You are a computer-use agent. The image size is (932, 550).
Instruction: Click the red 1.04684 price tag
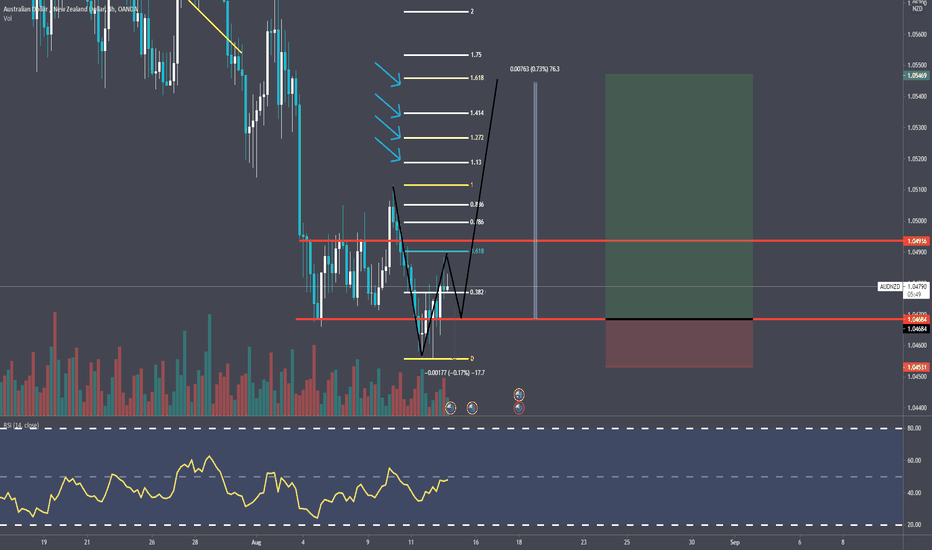pos(916,320)
